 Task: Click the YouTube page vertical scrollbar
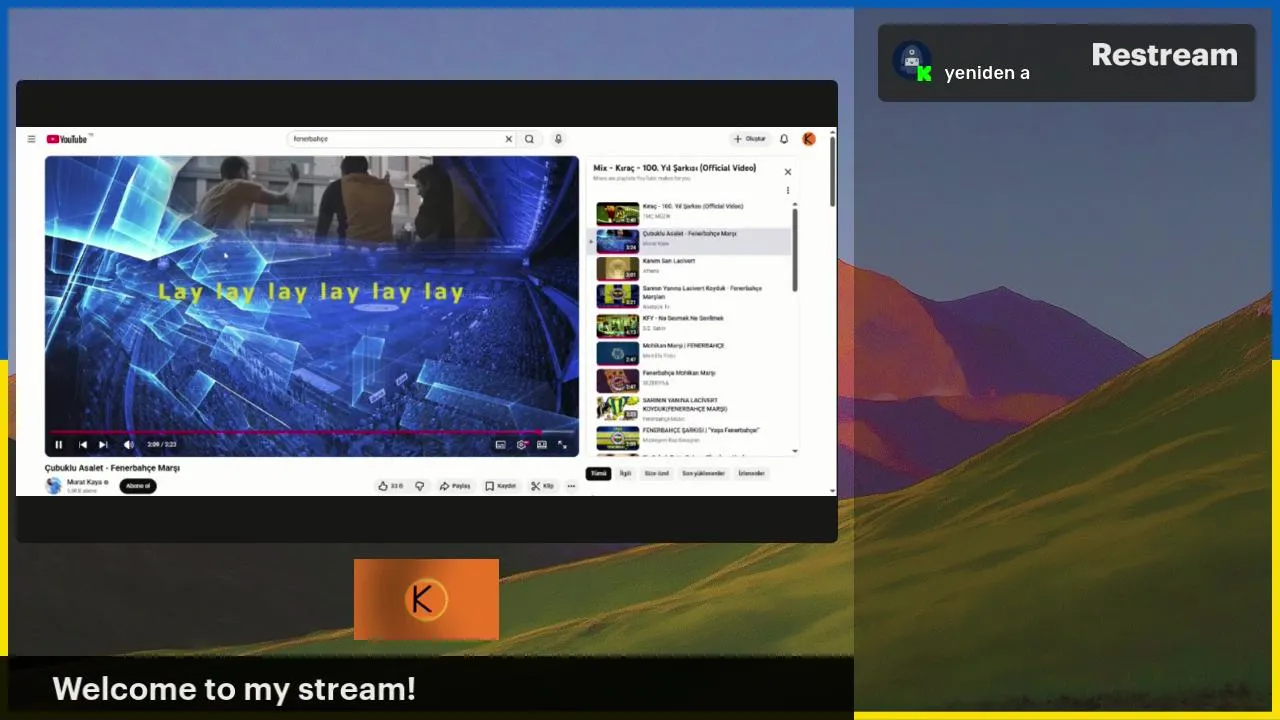[x=832, y=170]
